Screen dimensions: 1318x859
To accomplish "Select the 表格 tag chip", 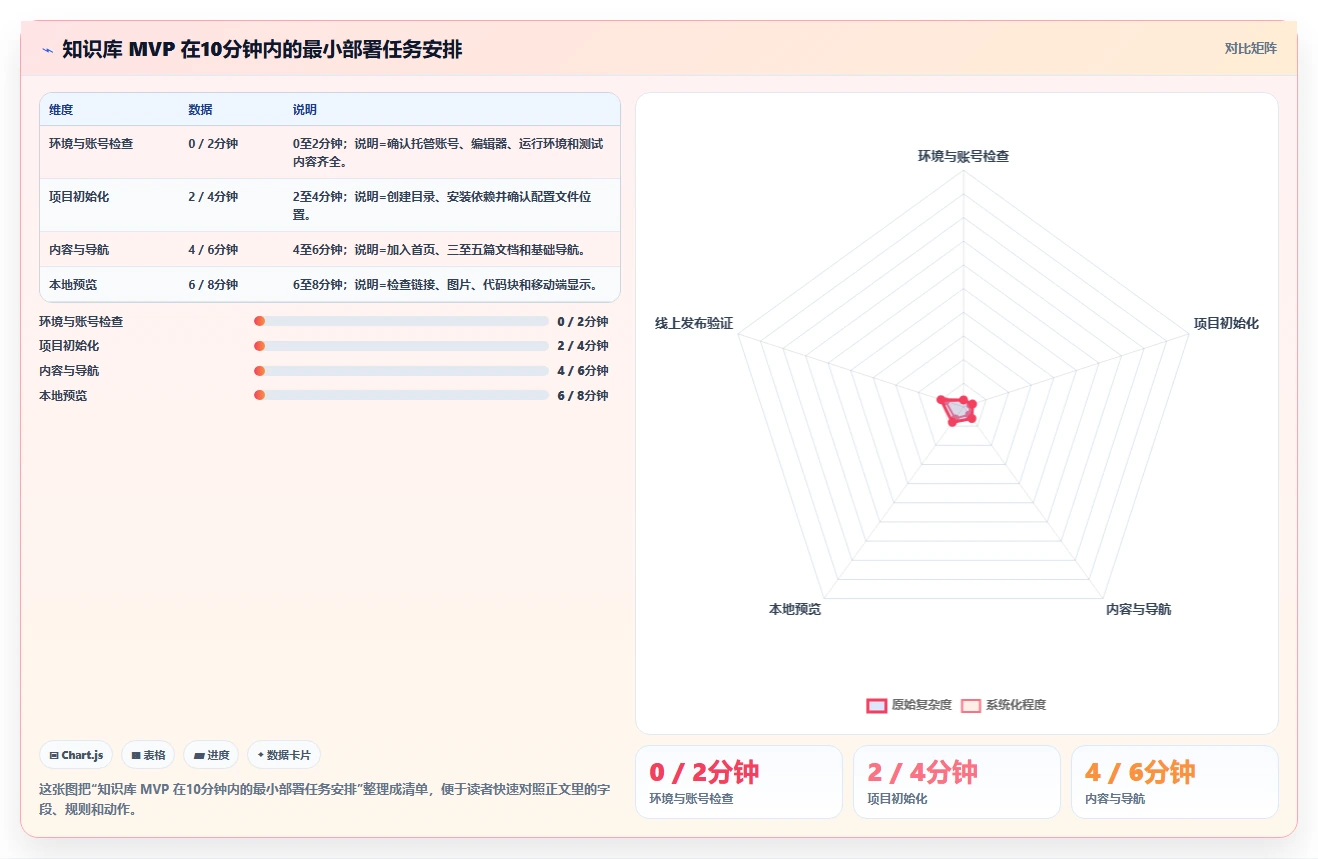I will (x=148, y=755).
